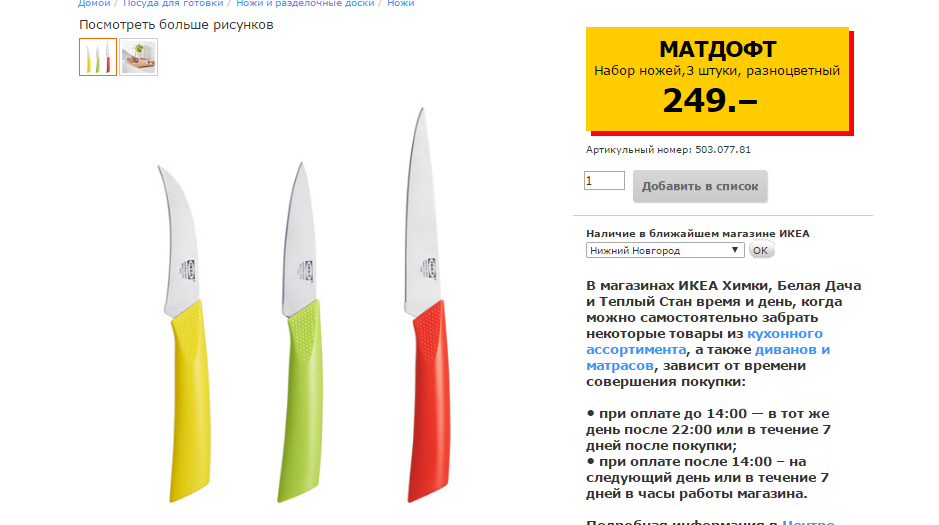Viewport: 939px width, 525px height.
Task: Click the article number 503.077.81
Action: [723, 150]
